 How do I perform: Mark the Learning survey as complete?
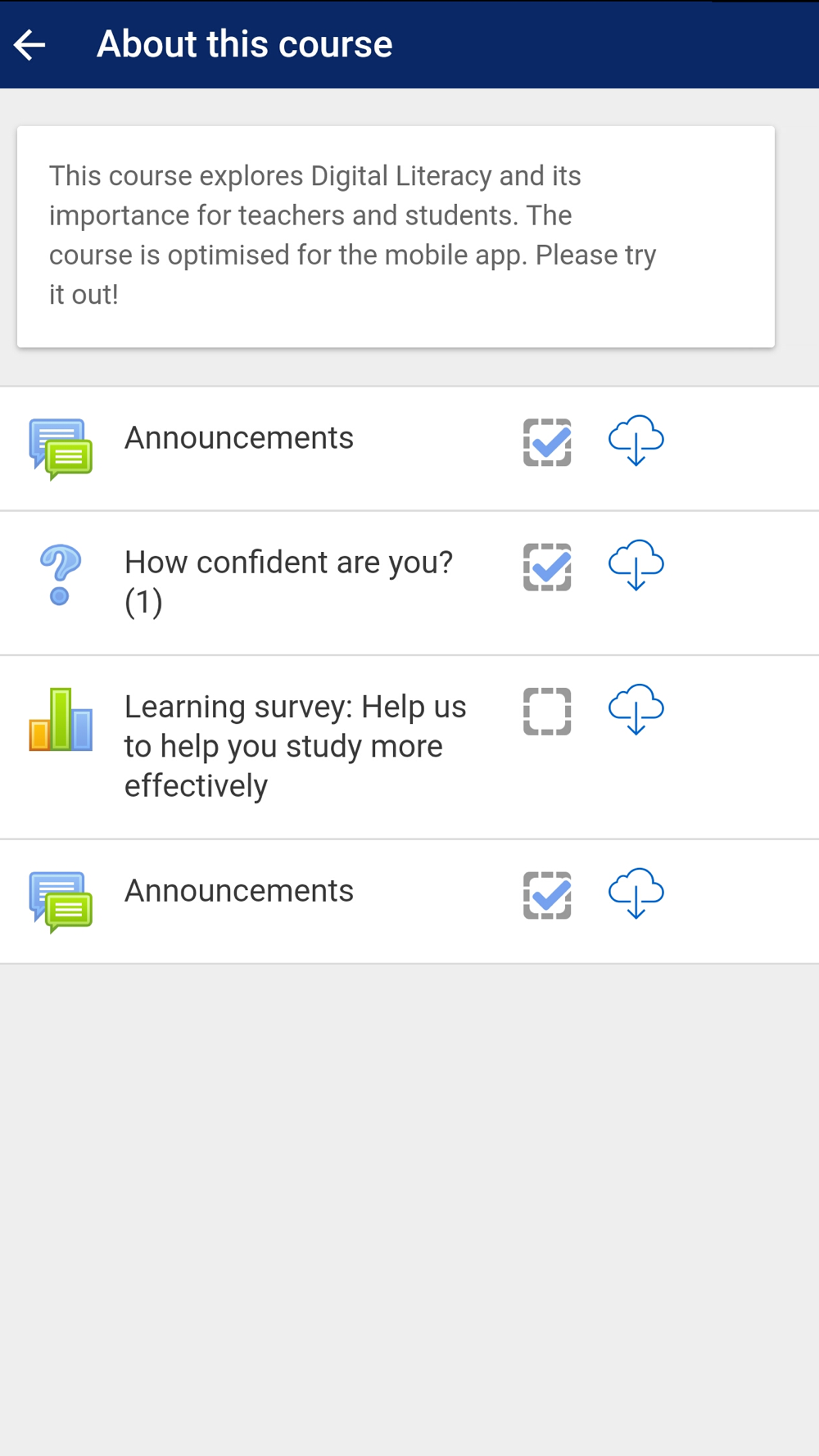point(547,711)
